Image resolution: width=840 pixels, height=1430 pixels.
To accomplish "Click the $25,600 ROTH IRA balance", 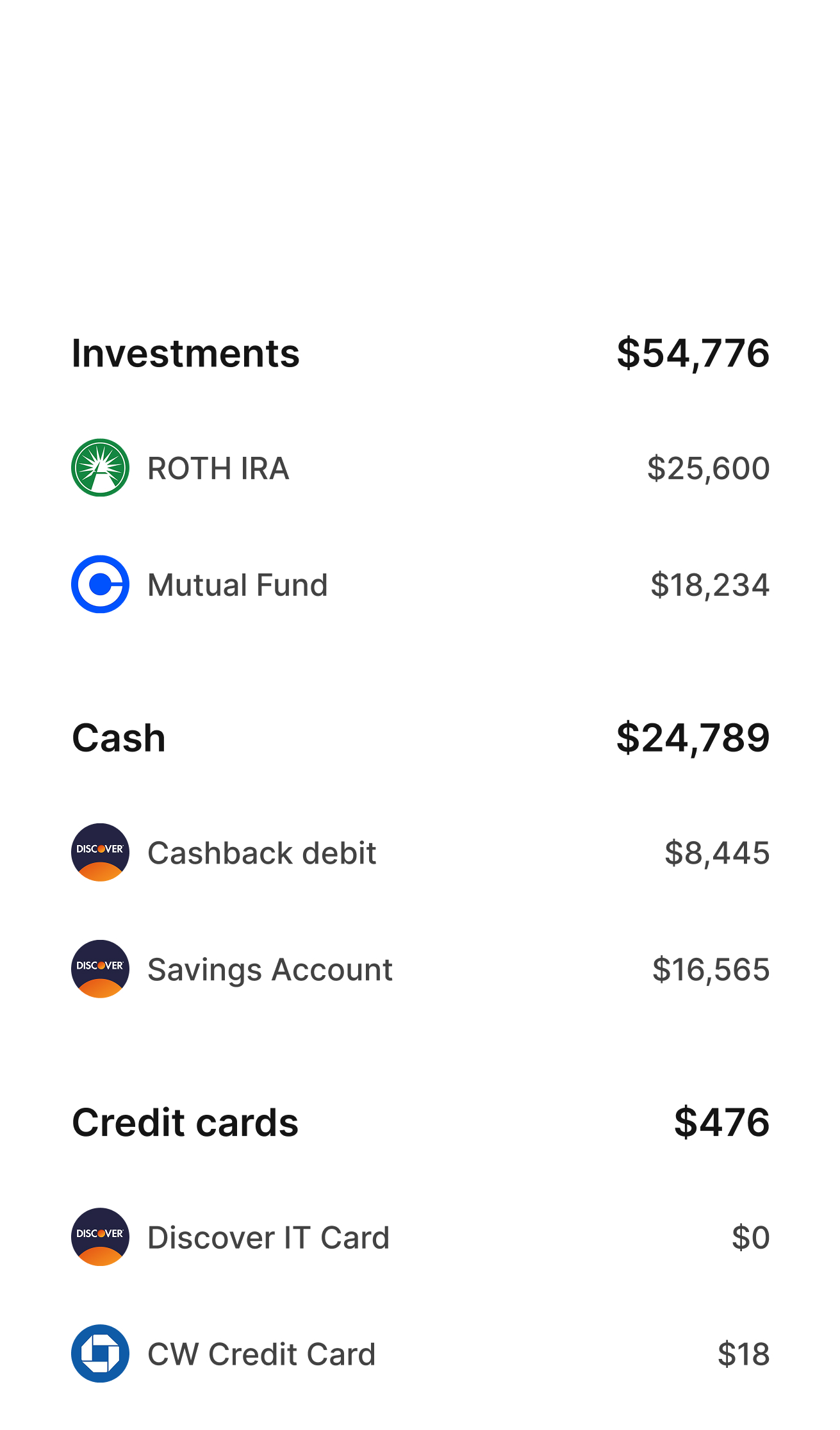I will 708,468.
